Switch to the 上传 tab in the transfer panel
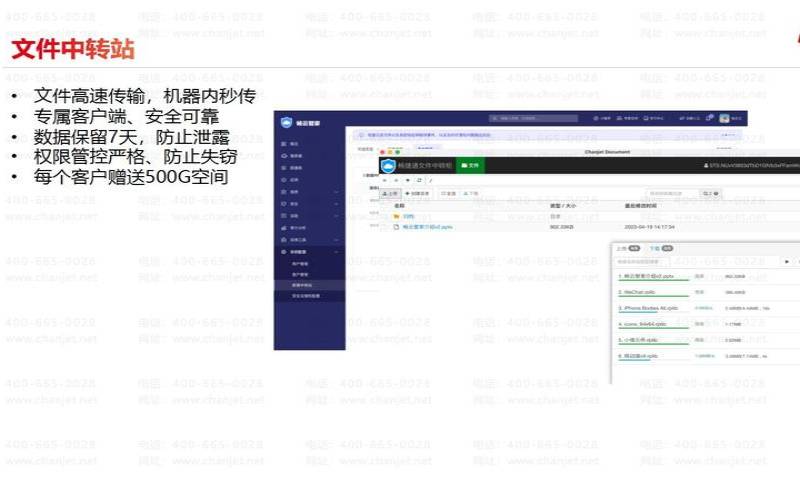 (628, 248)
